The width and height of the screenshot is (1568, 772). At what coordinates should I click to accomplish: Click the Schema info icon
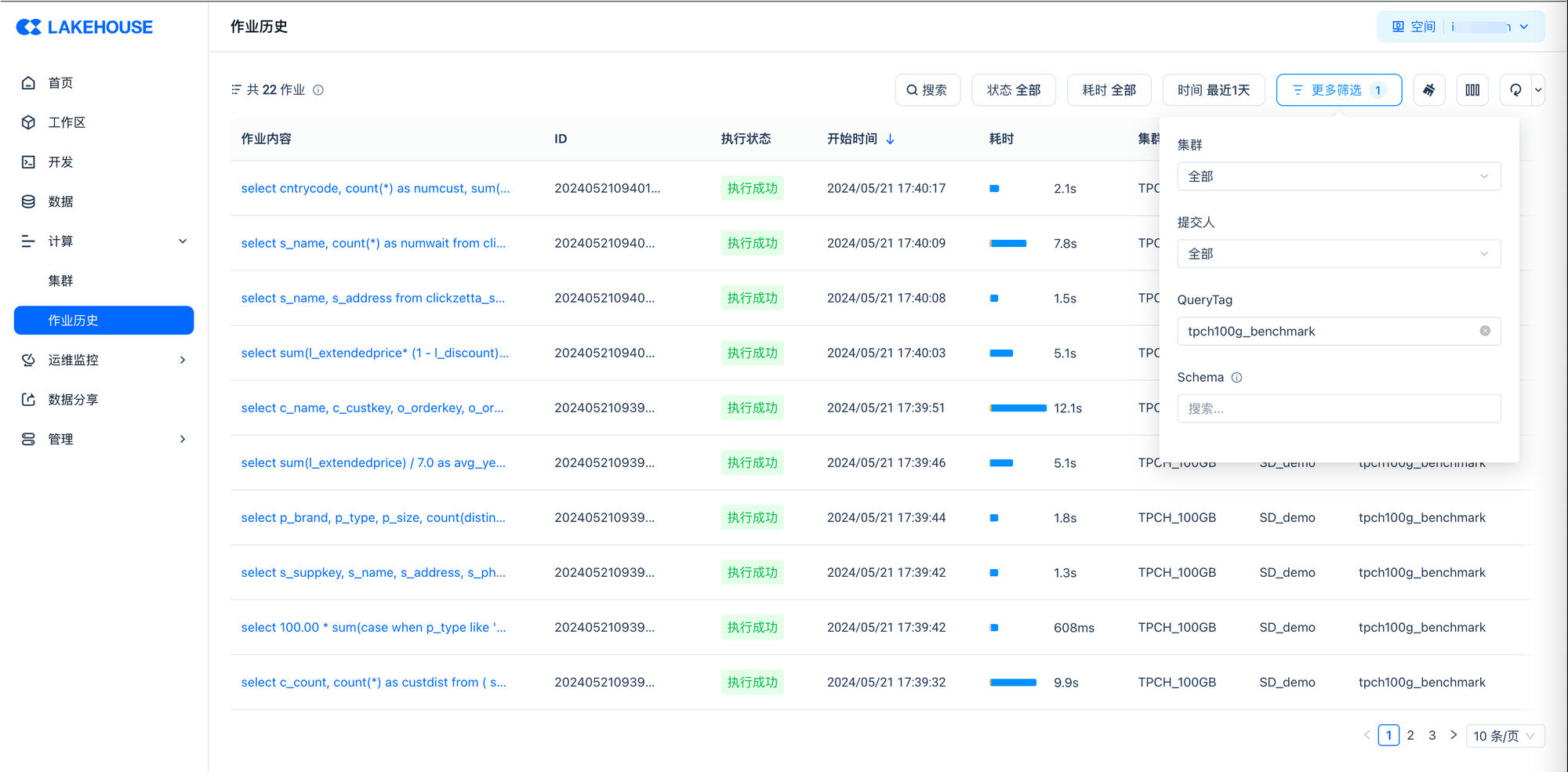click(x=1236, y=378)
